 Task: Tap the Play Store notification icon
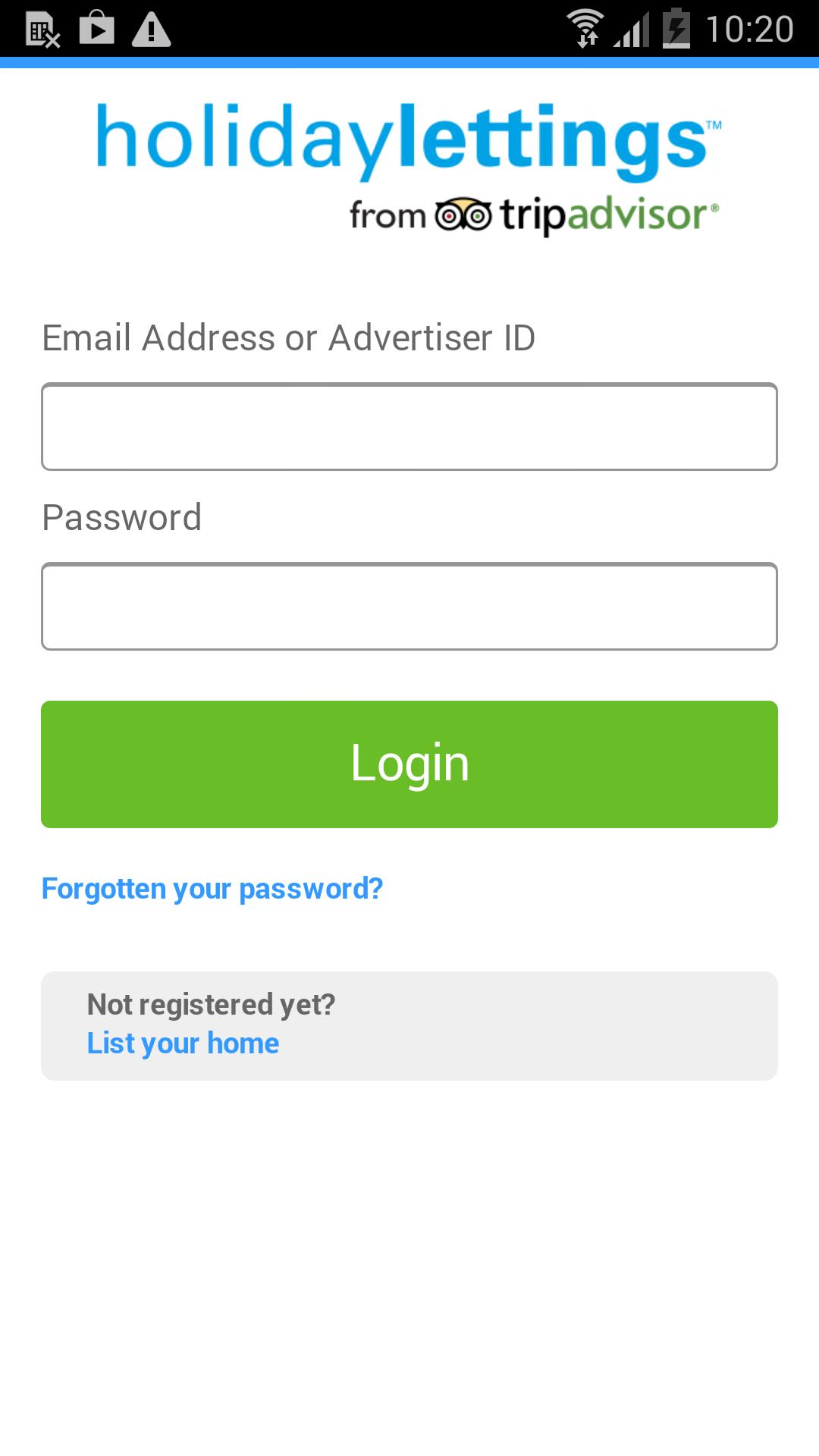point(97,29)
